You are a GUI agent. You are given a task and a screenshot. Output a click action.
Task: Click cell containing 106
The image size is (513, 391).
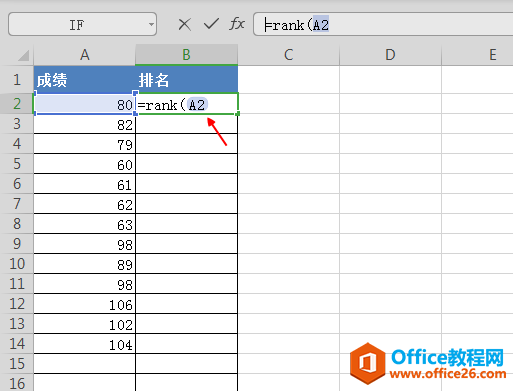(x=85, y=304)
